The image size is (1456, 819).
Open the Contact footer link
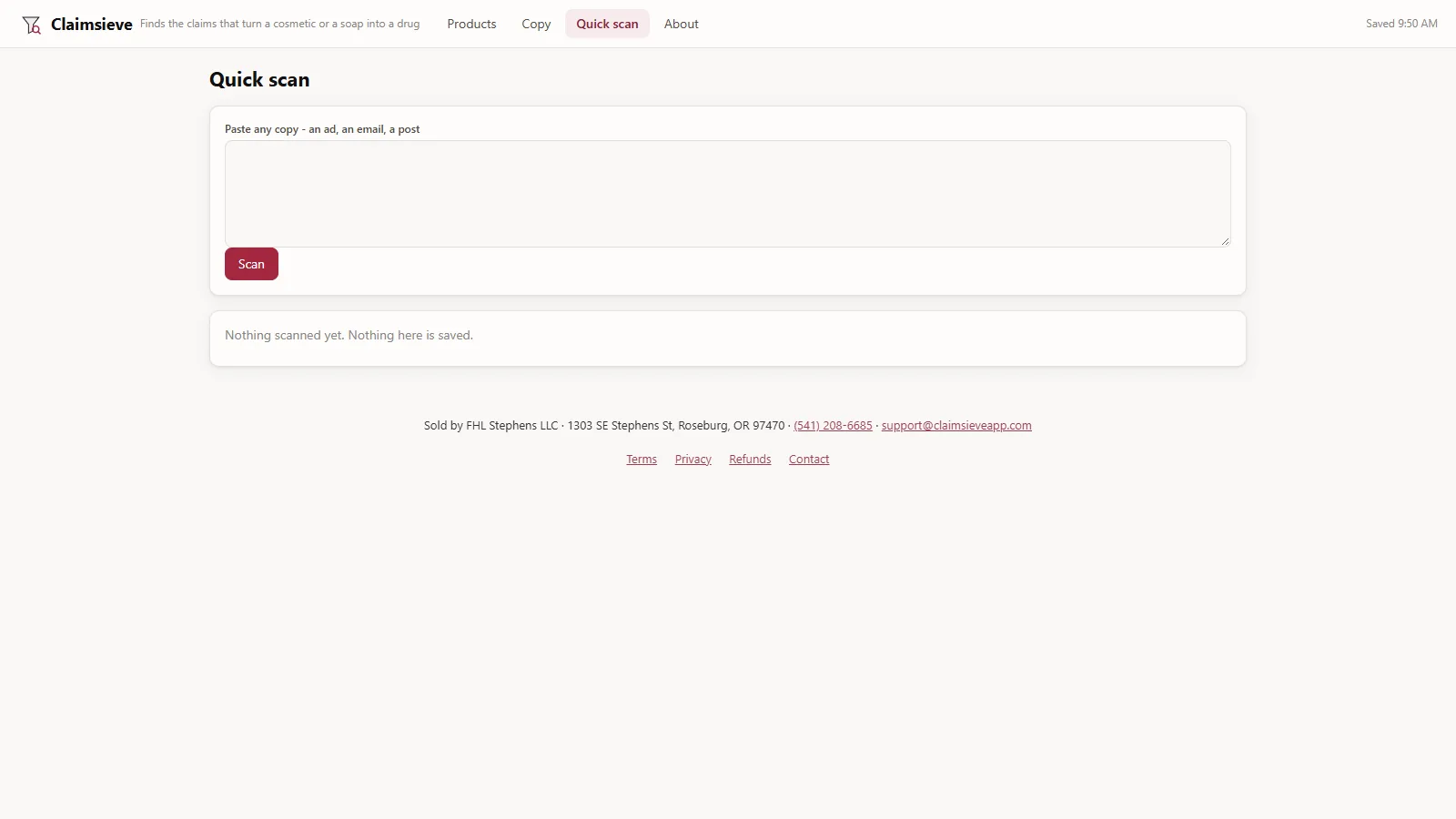pyautogui.click(x=809, y=460)
